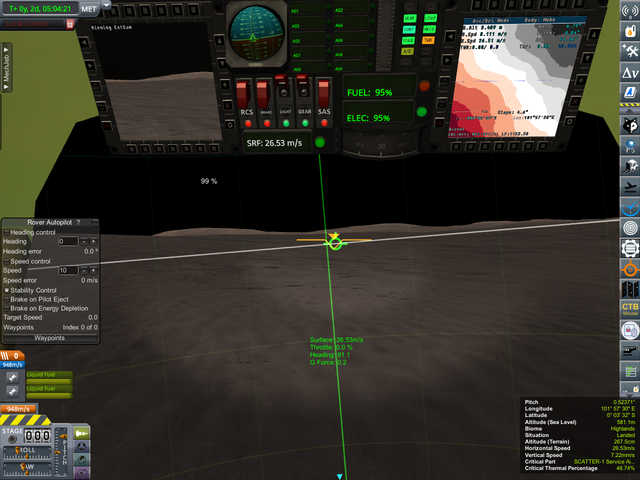Viewport: 640px width, 480px height.
Task: Open the Delta-V toolbar icon
Action: [630, 71]
